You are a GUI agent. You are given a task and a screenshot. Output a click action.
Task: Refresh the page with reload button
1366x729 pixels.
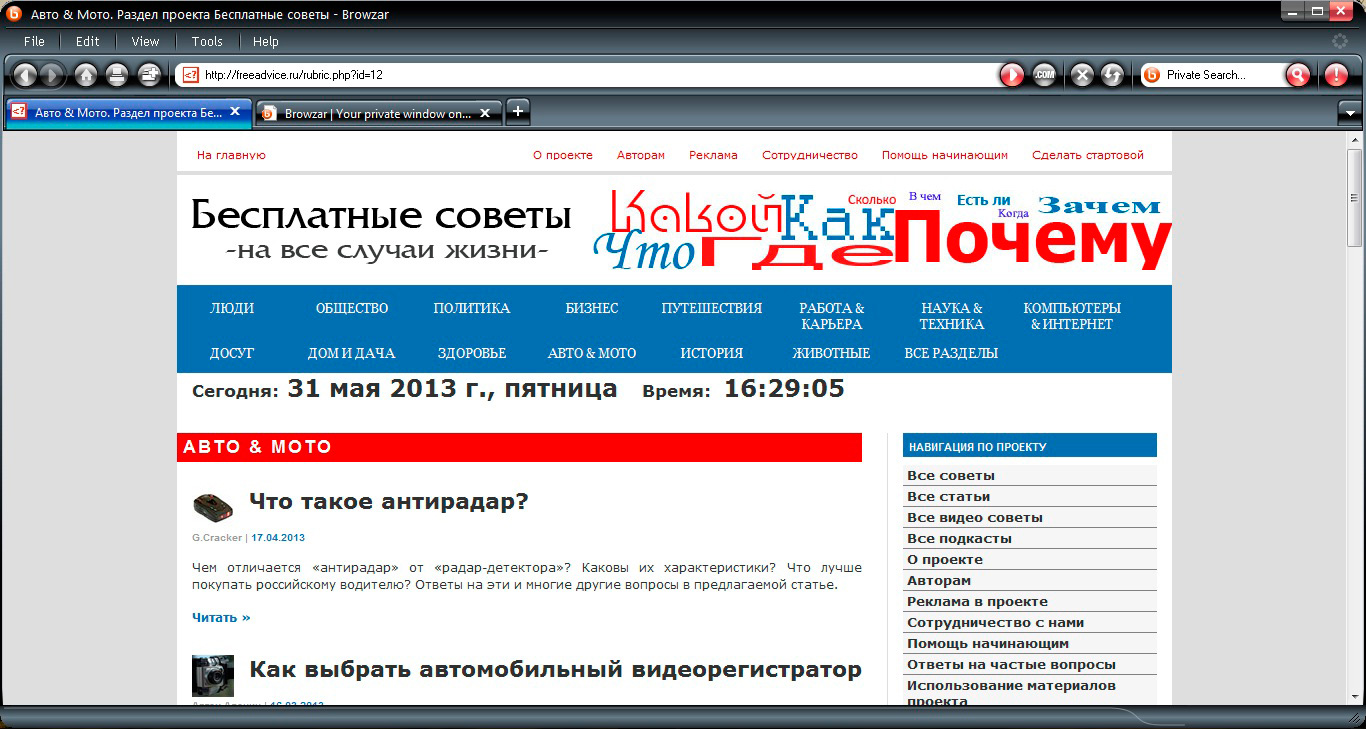point(1112,75)
